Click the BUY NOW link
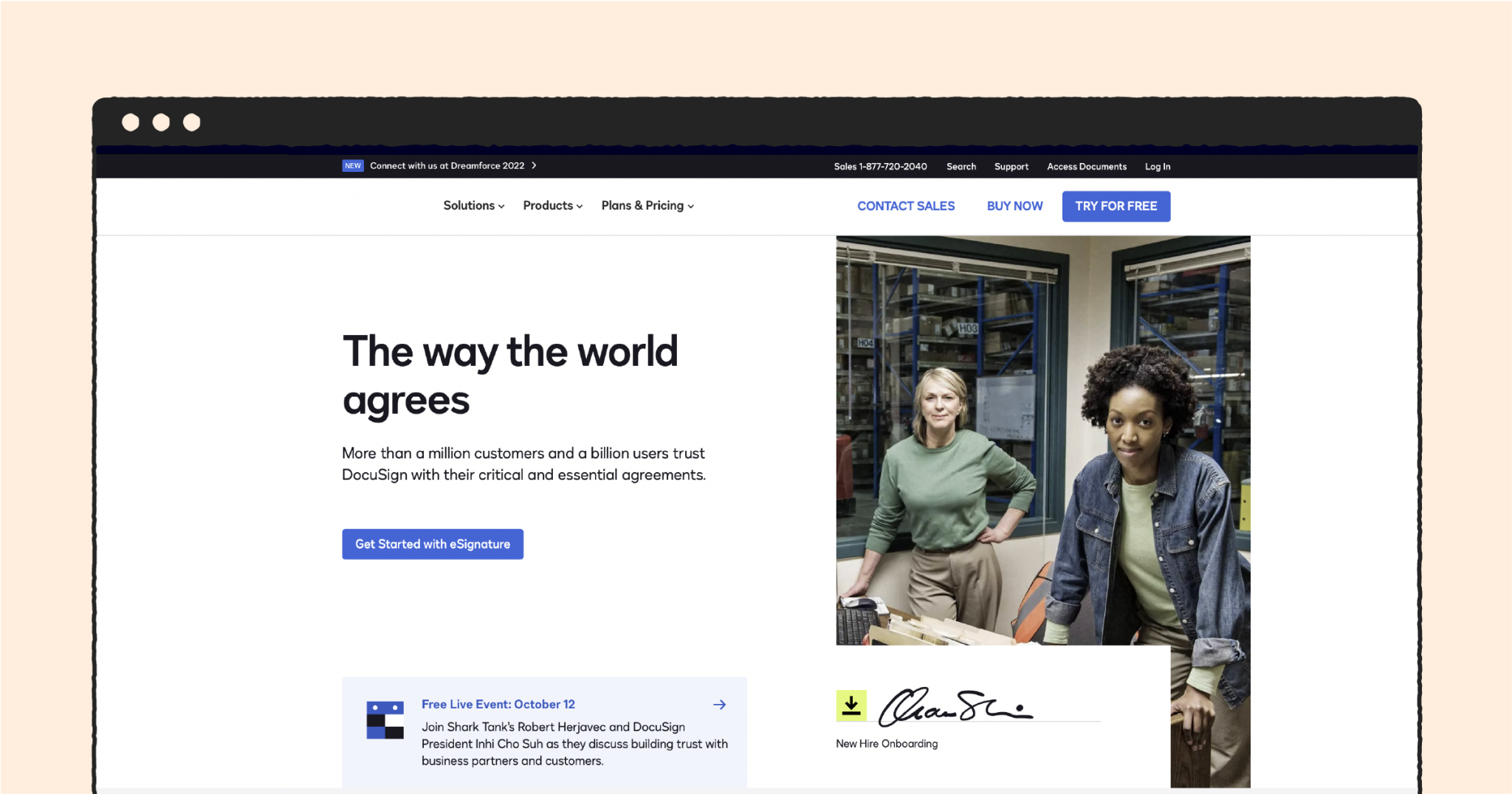This screenshot has width=1512, height=794. [1014, 206]
